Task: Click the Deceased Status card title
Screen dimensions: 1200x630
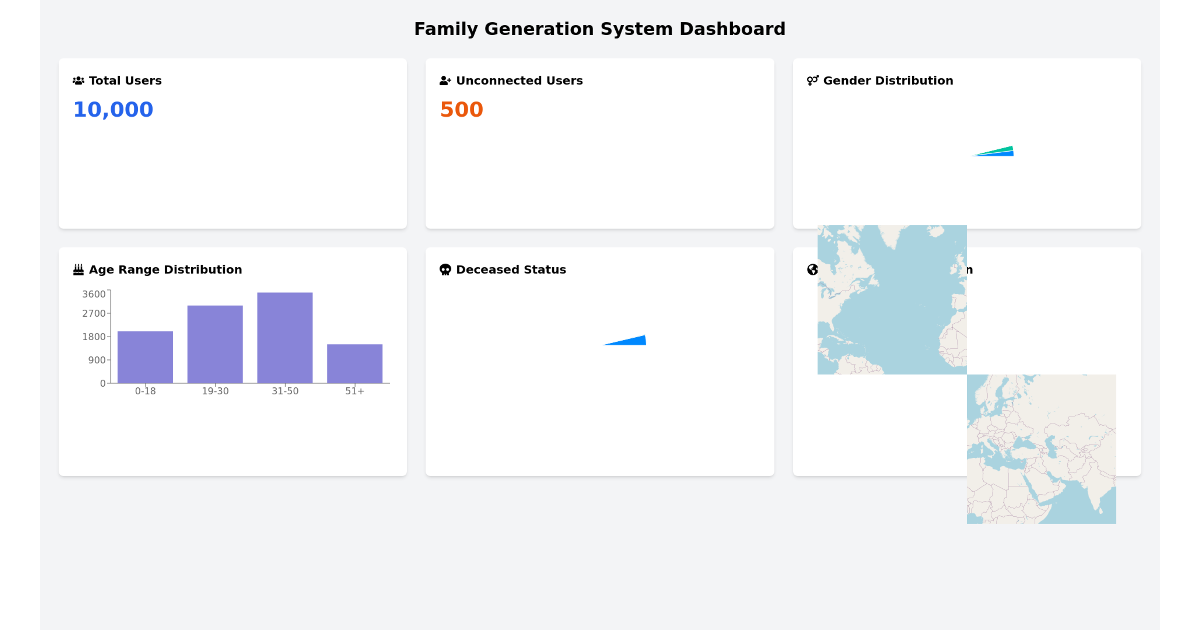Action: pos(510,269)
